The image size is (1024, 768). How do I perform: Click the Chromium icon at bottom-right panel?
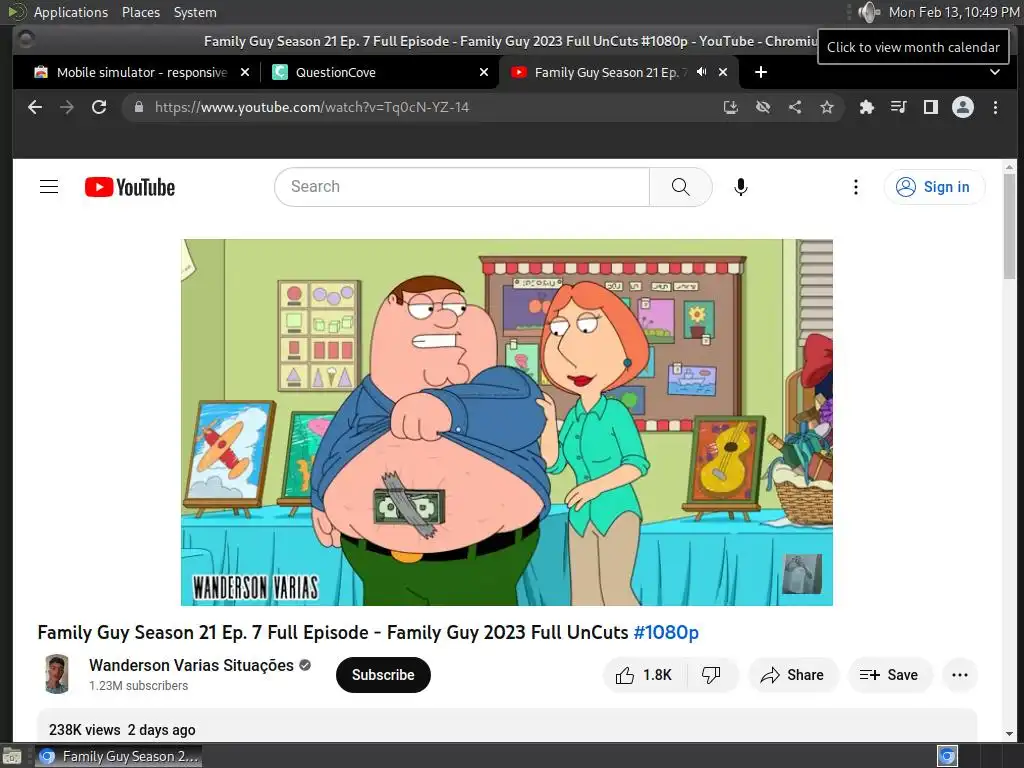(948, 756)
